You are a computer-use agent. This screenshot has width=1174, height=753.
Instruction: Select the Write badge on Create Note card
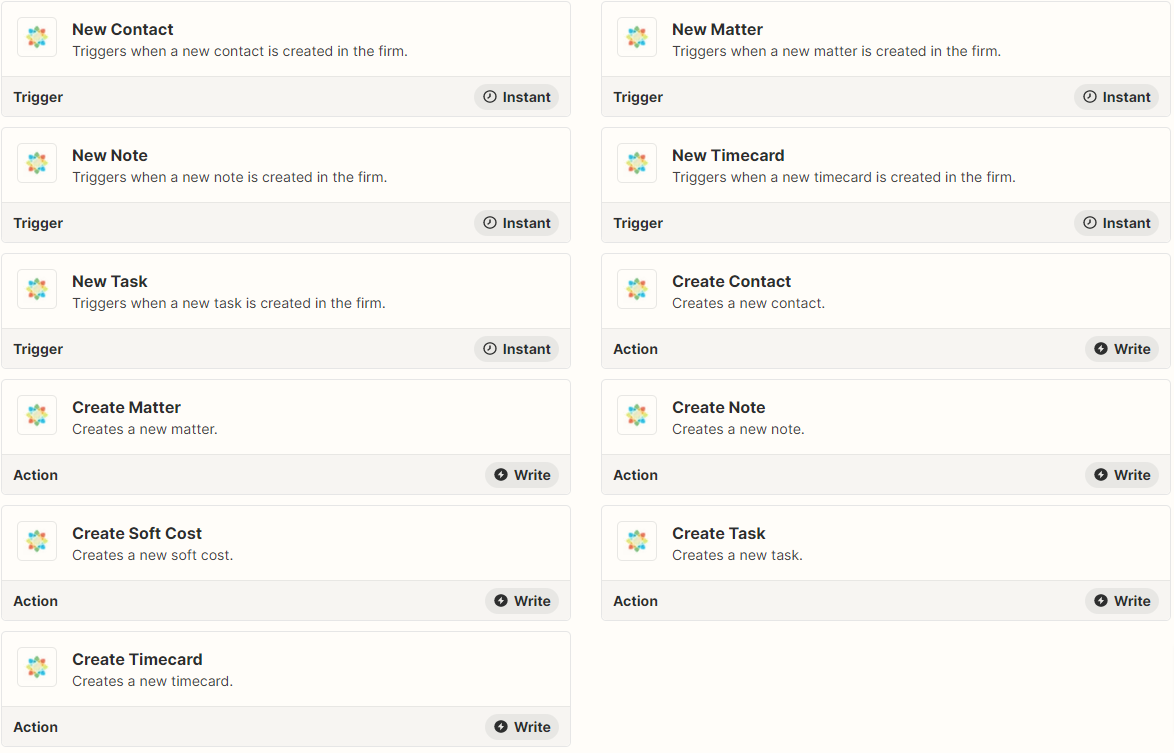pos(1122,475)
